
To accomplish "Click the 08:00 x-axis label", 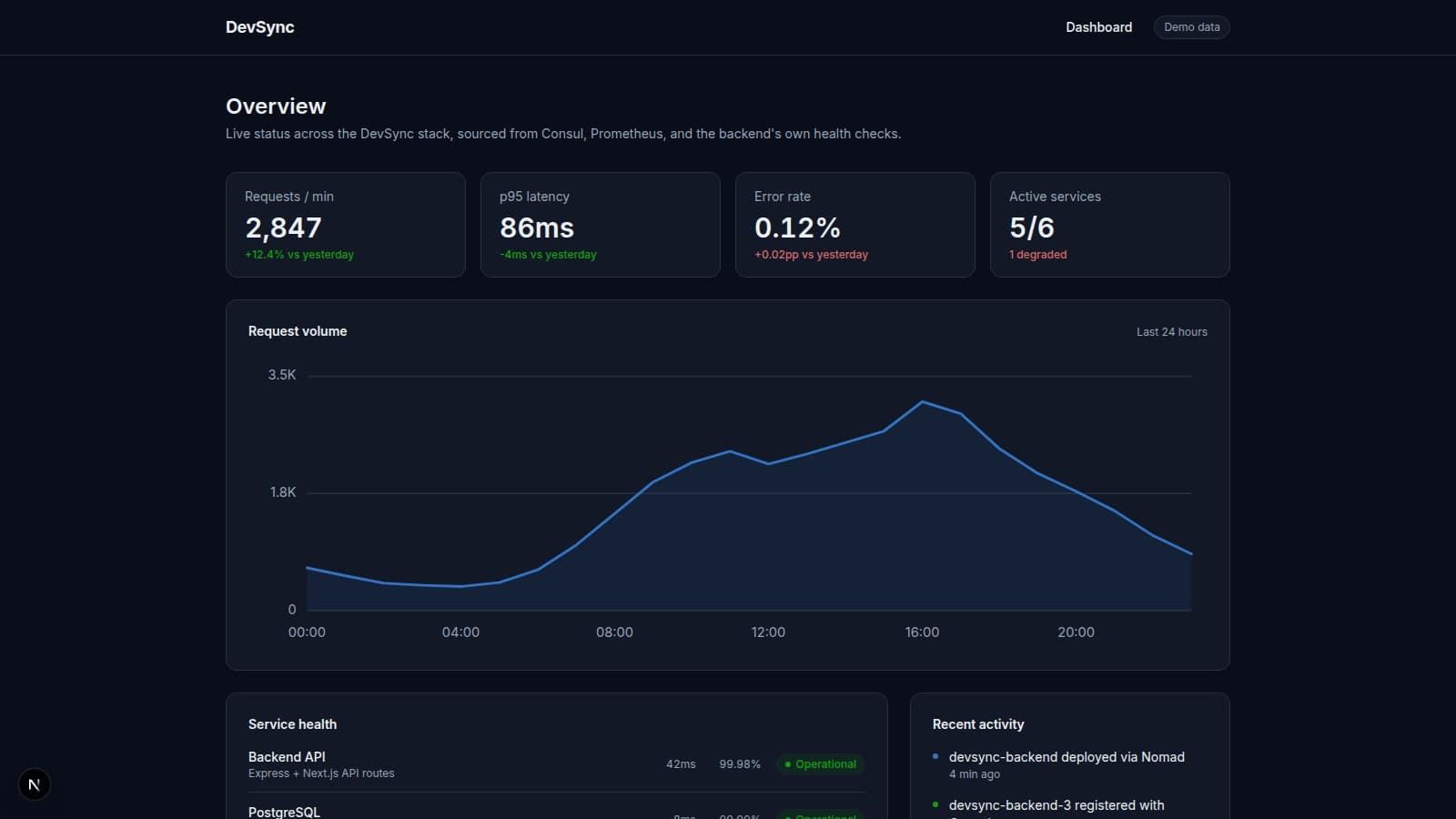I will pos(614,632).
